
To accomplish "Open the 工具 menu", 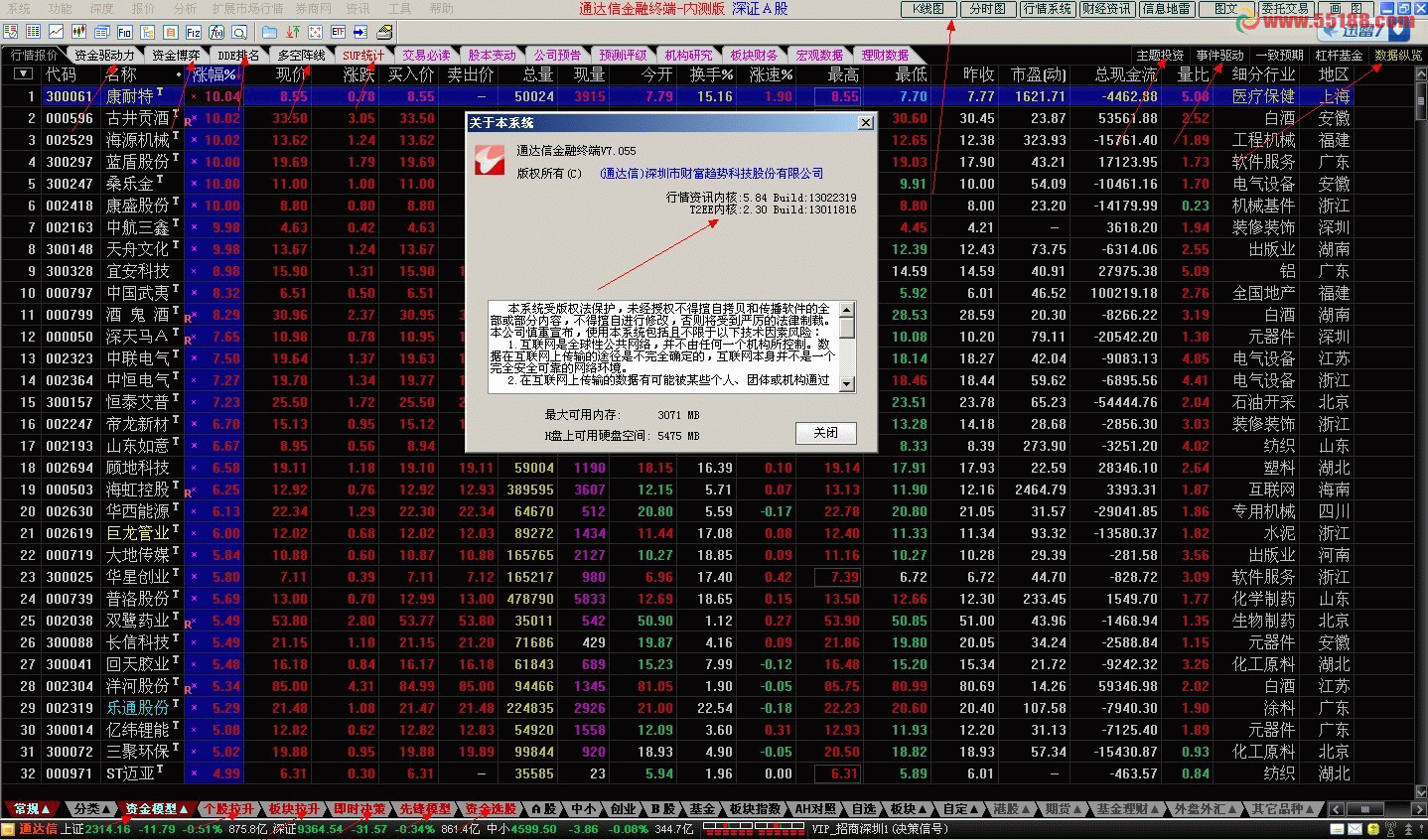I will point(400,8).
